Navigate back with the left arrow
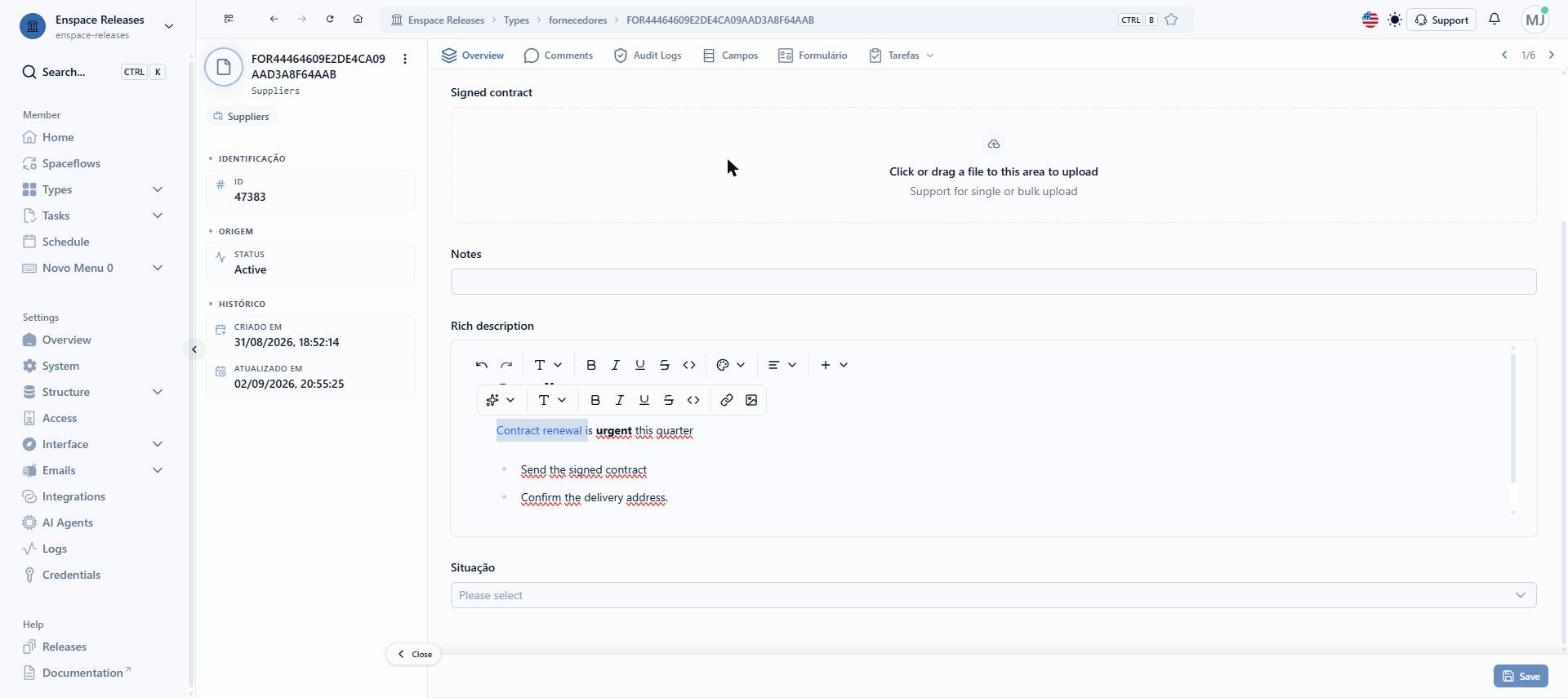The width and height of the screenshot is (1568, 698). (274, 19)
